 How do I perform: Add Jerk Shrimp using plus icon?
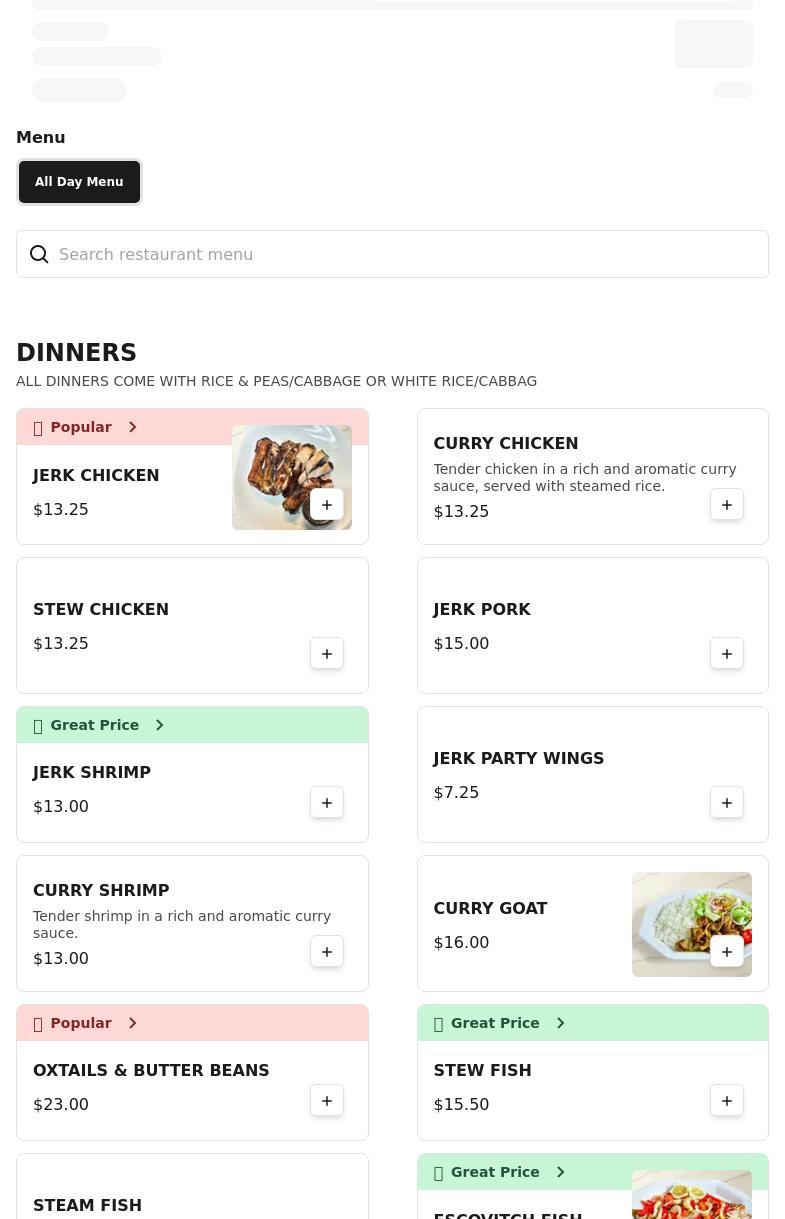(x=327, y=803)
